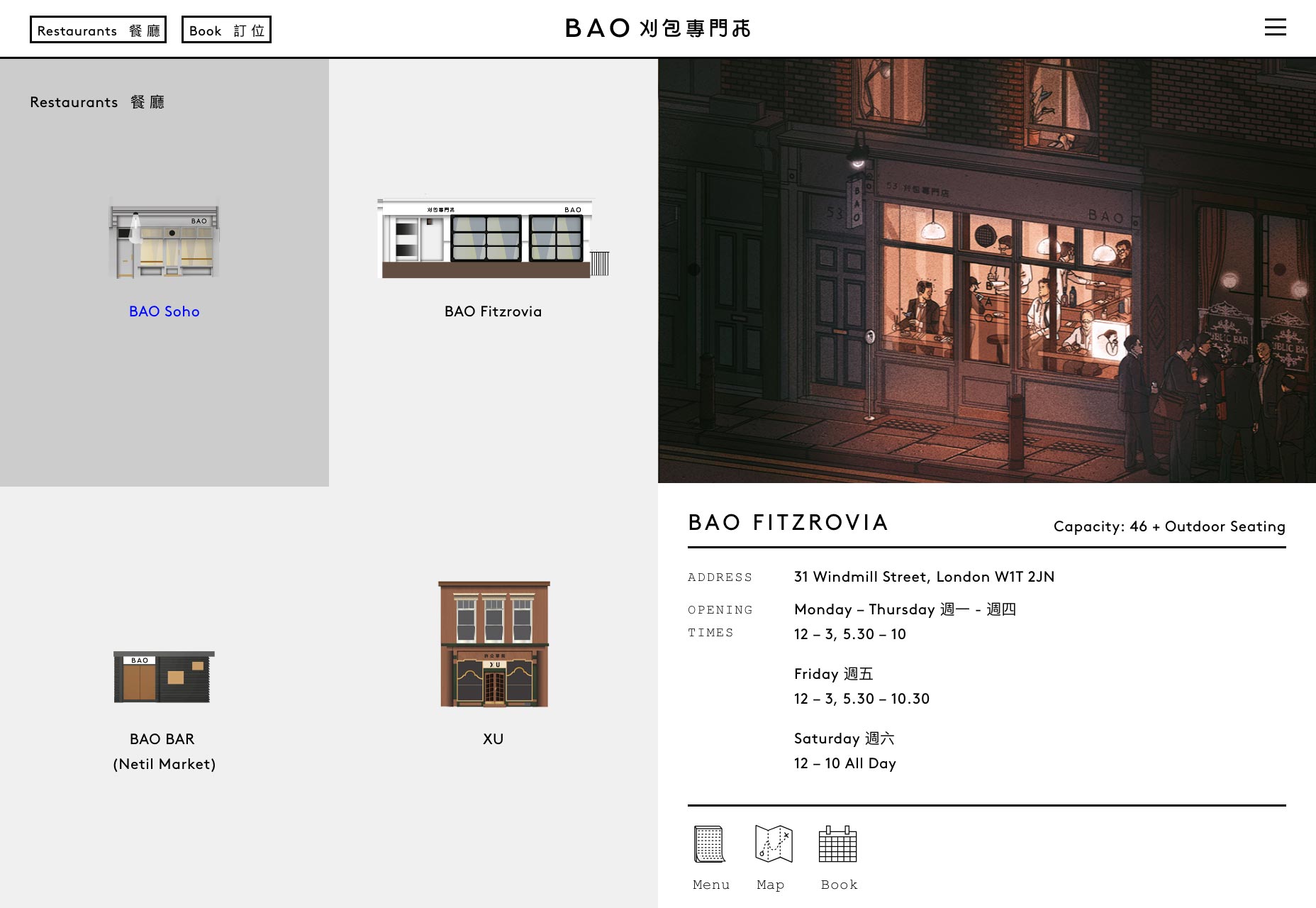Open the hamburger menu icon
Viewport: 1316px width, 908px height.
pyautogui.click(x=1275, y=28)
